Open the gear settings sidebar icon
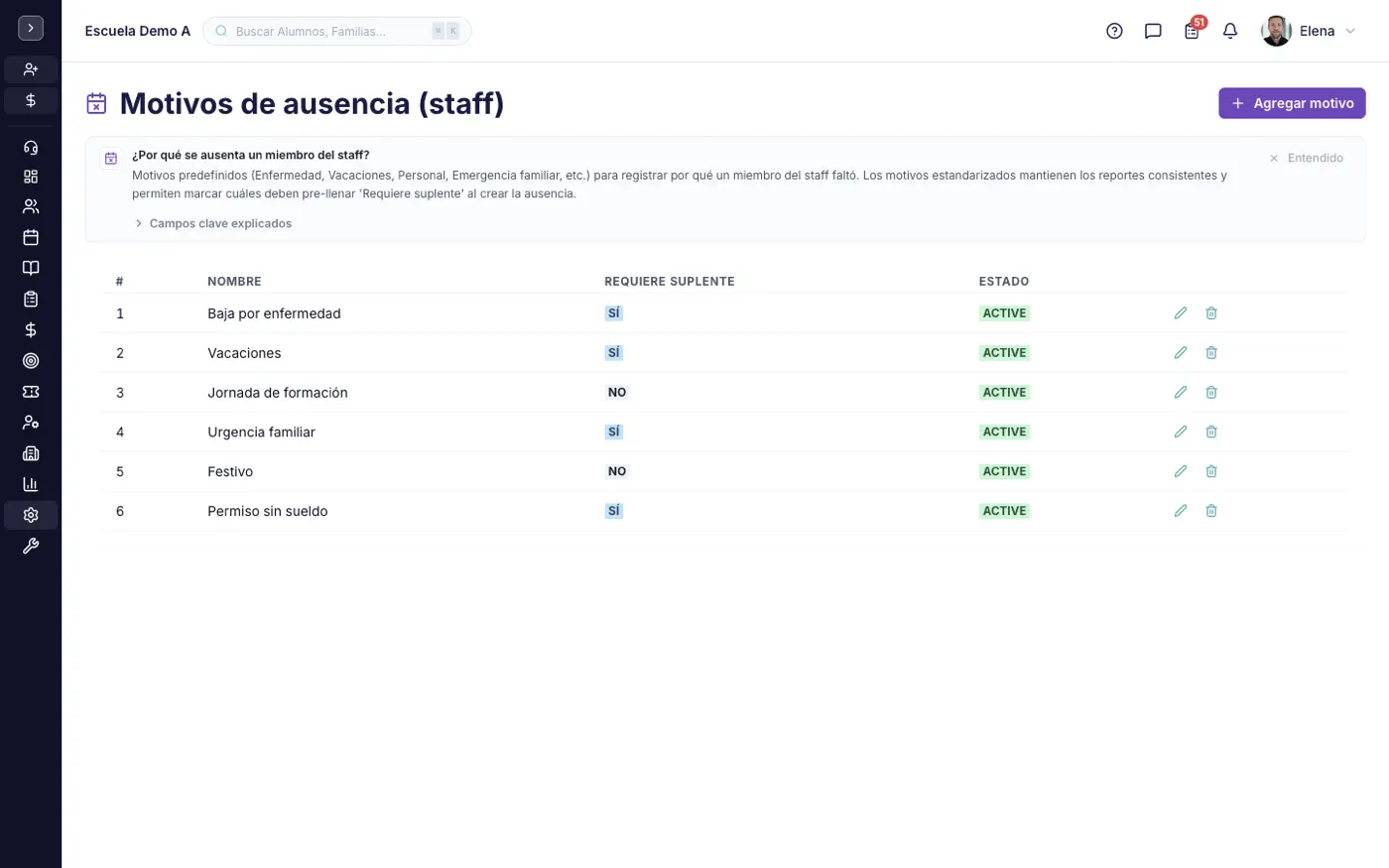 coord(31,515)
